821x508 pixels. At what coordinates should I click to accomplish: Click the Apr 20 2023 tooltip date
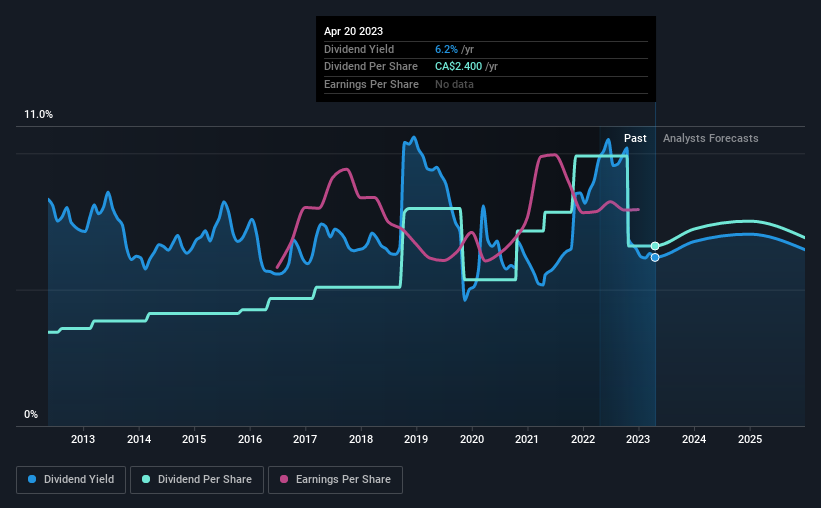(353, 31)
